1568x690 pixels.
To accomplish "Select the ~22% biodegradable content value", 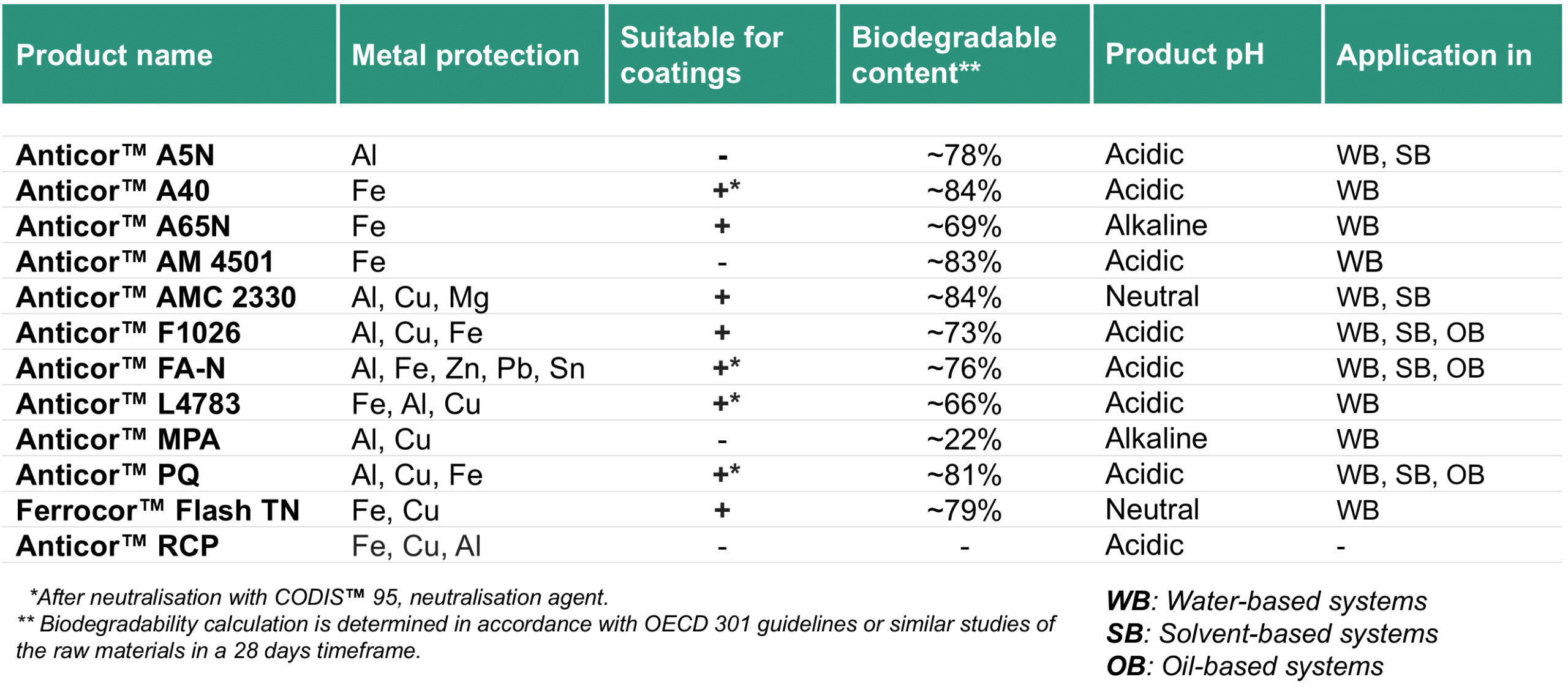I will (x=964, y=439).
